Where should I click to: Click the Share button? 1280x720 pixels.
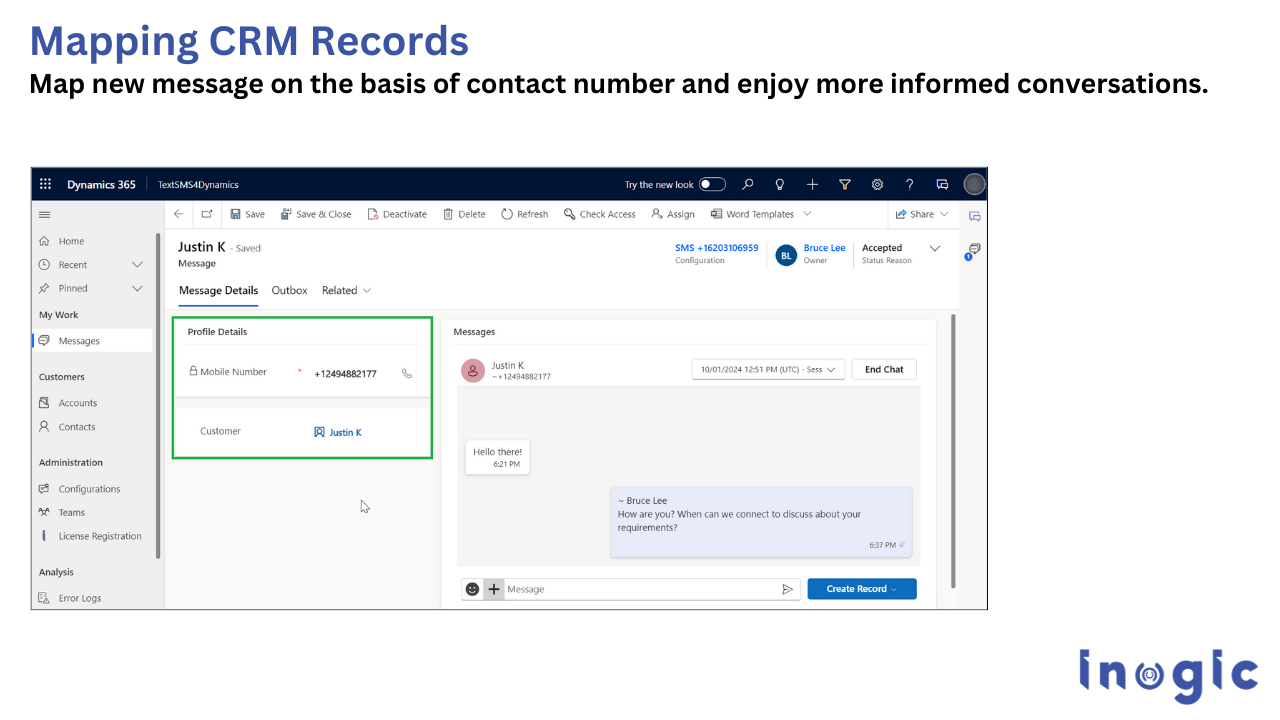tap(915, 214)
